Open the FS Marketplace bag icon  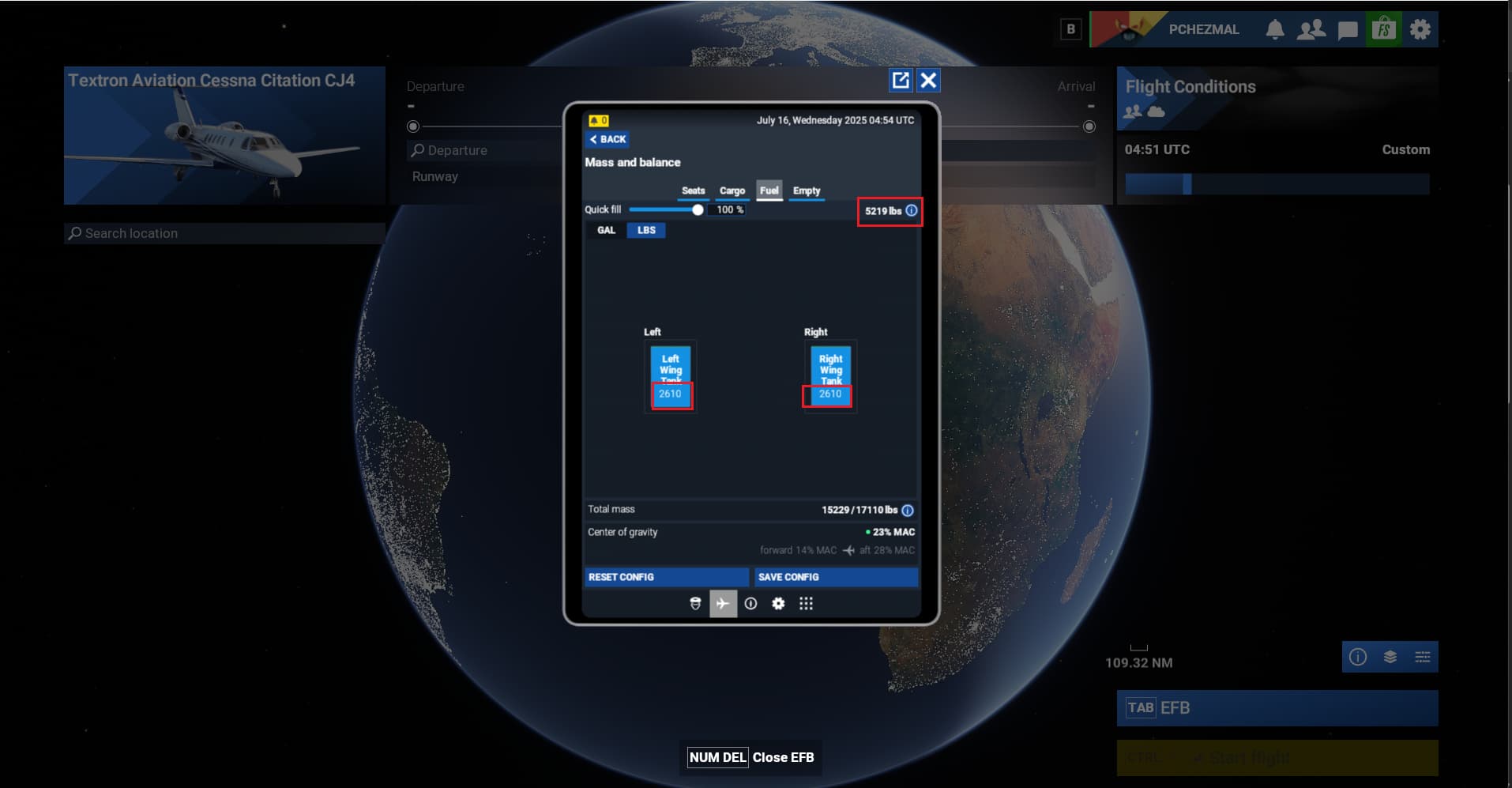(x=1383, y=30)
